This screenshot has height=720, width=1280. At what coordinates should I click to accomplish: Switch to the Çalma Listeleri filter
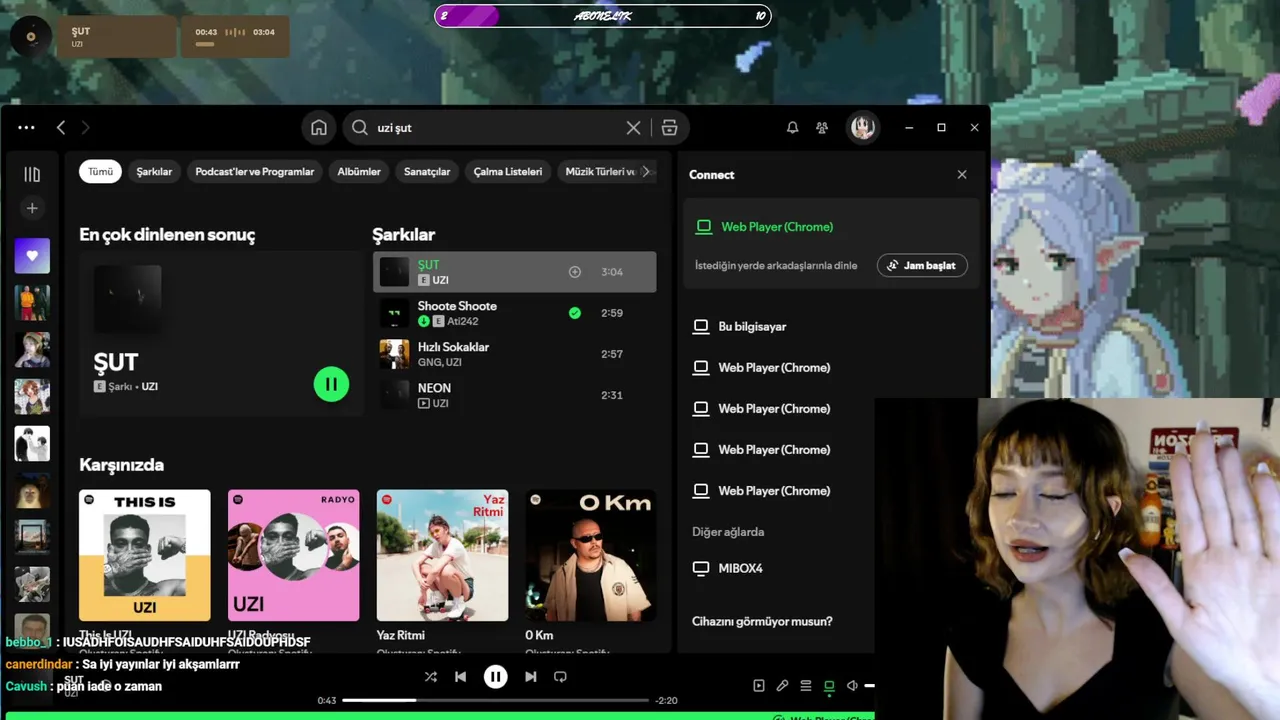[x=508, y=172]
